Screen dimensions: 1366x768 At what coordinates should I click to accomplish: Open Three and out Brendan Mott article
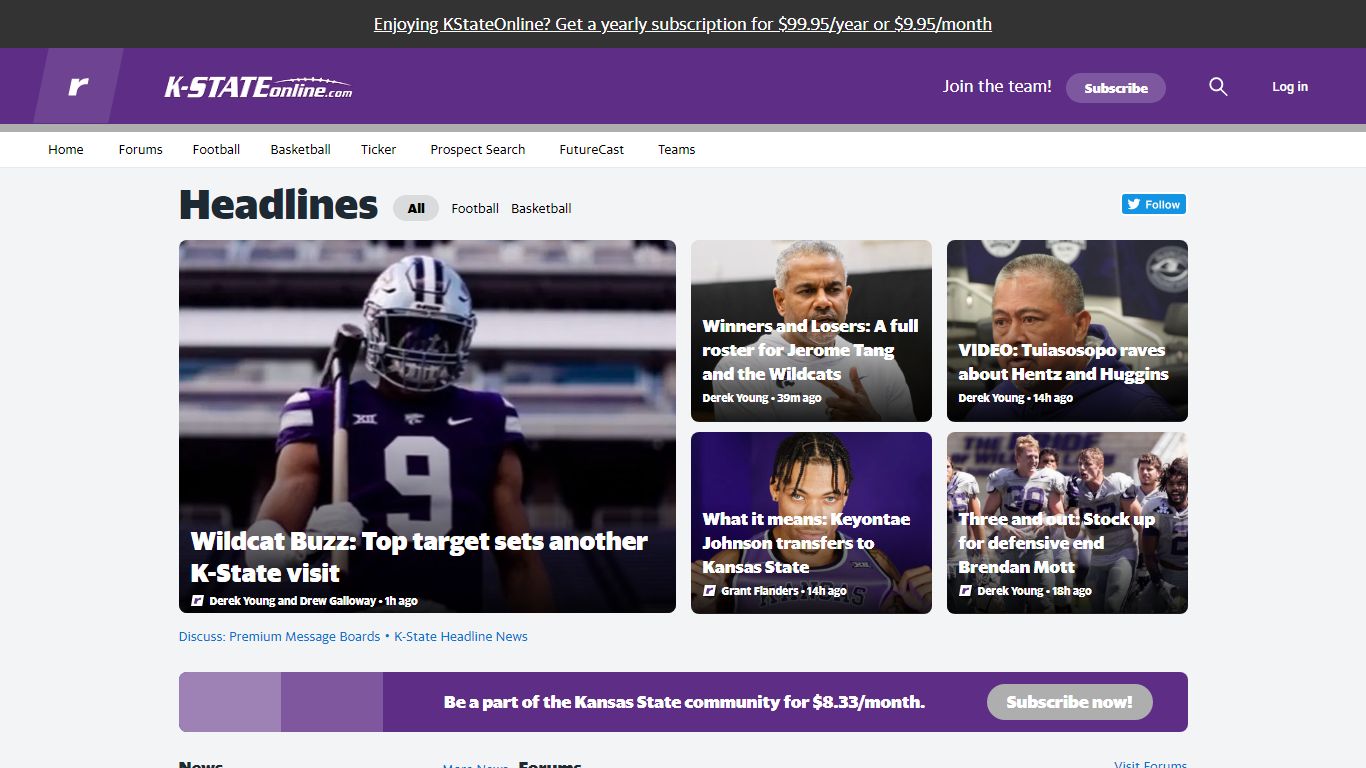pyautogui.click(x=1067, y=523)
